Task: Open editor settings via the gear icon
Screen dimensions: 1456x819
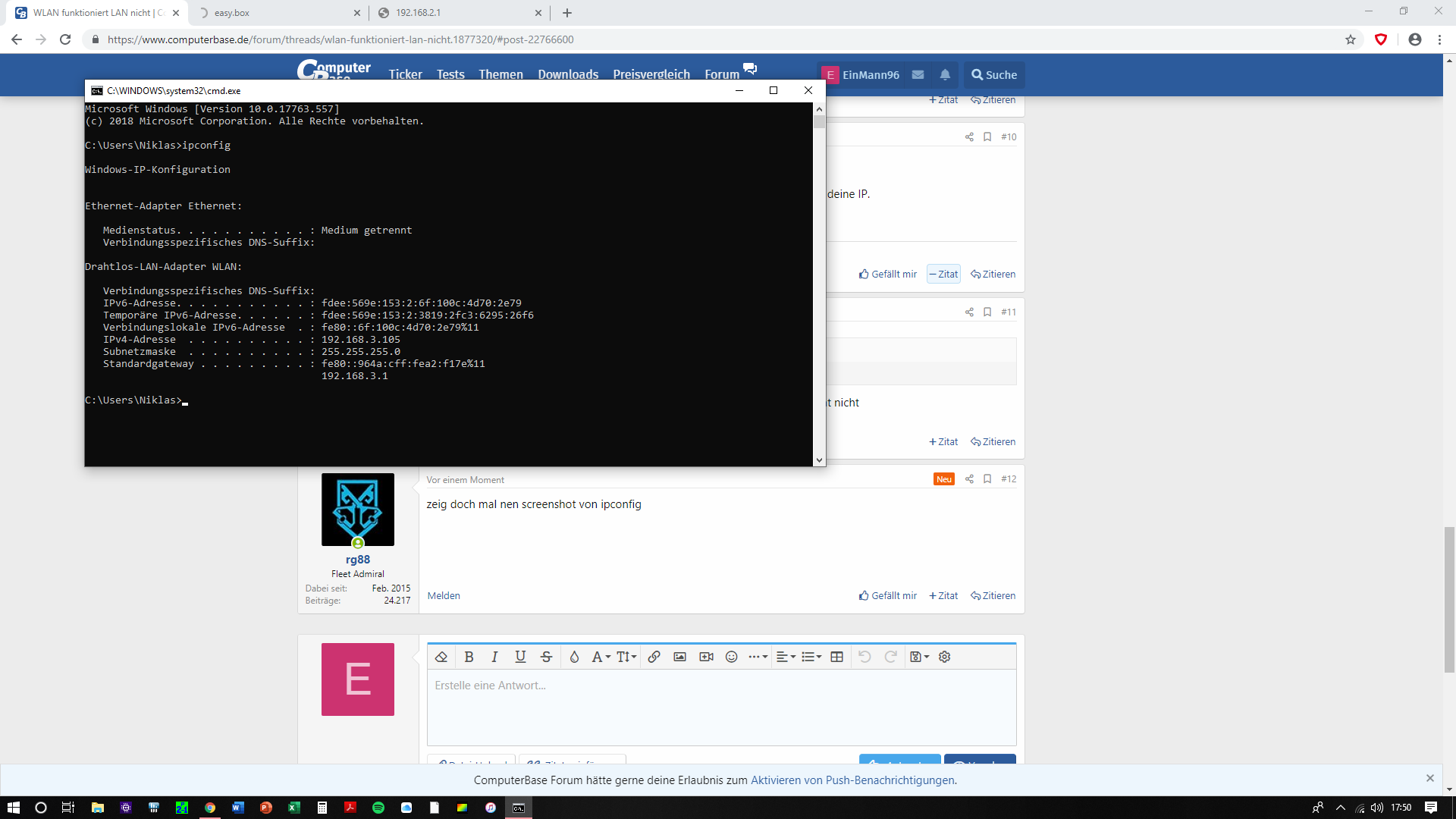Action: tap(945, 657)
